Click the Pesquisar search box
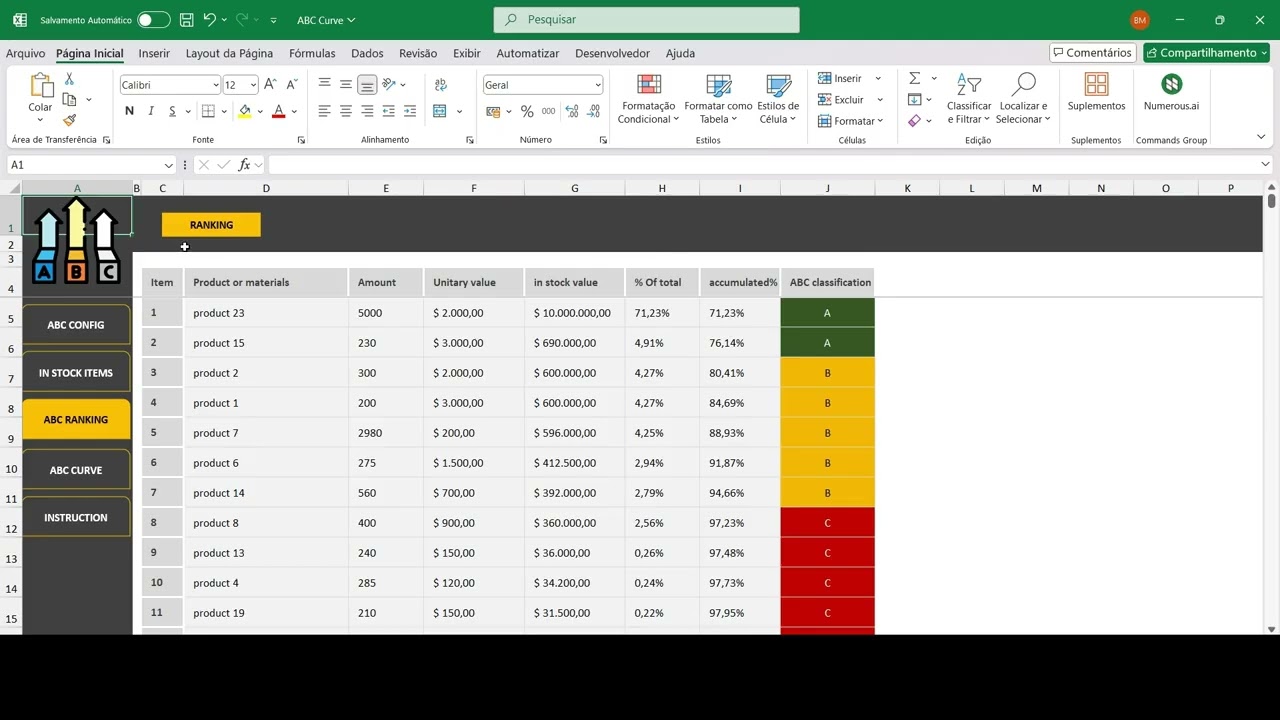This screenshot has width=1280, height=720. tap(647, 20)
